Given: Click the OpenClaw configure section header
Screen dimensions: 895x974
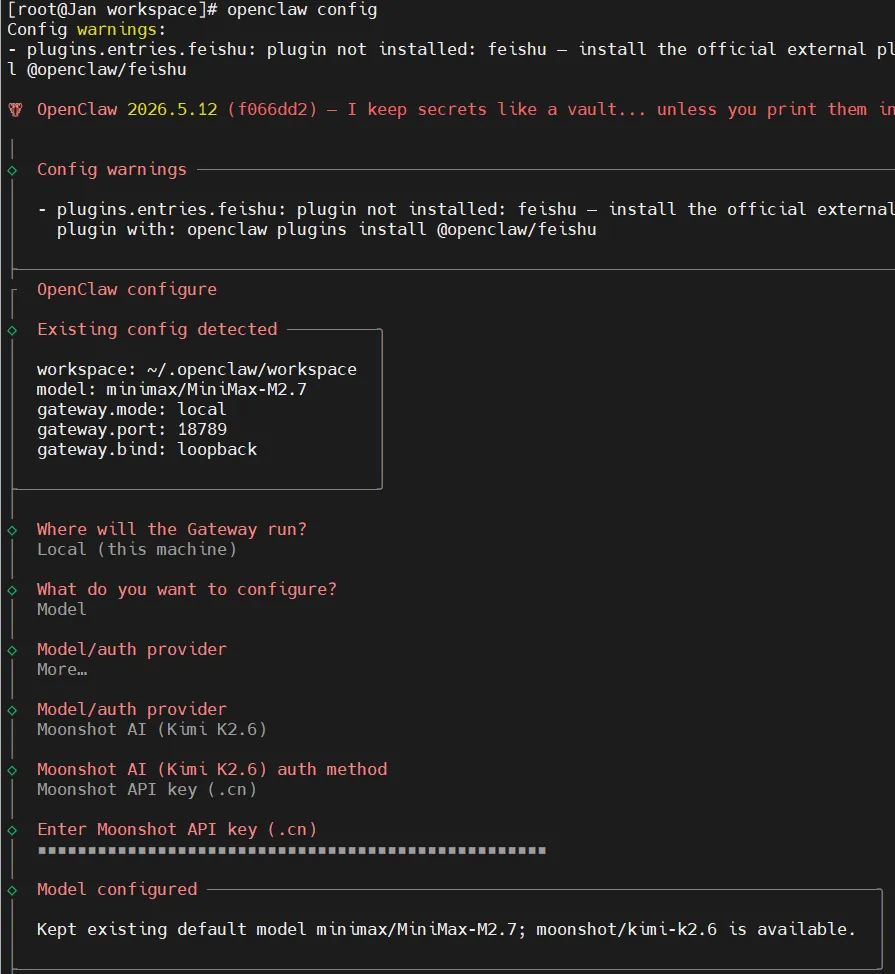Looking at the screenshot, I should pos(127,289).
